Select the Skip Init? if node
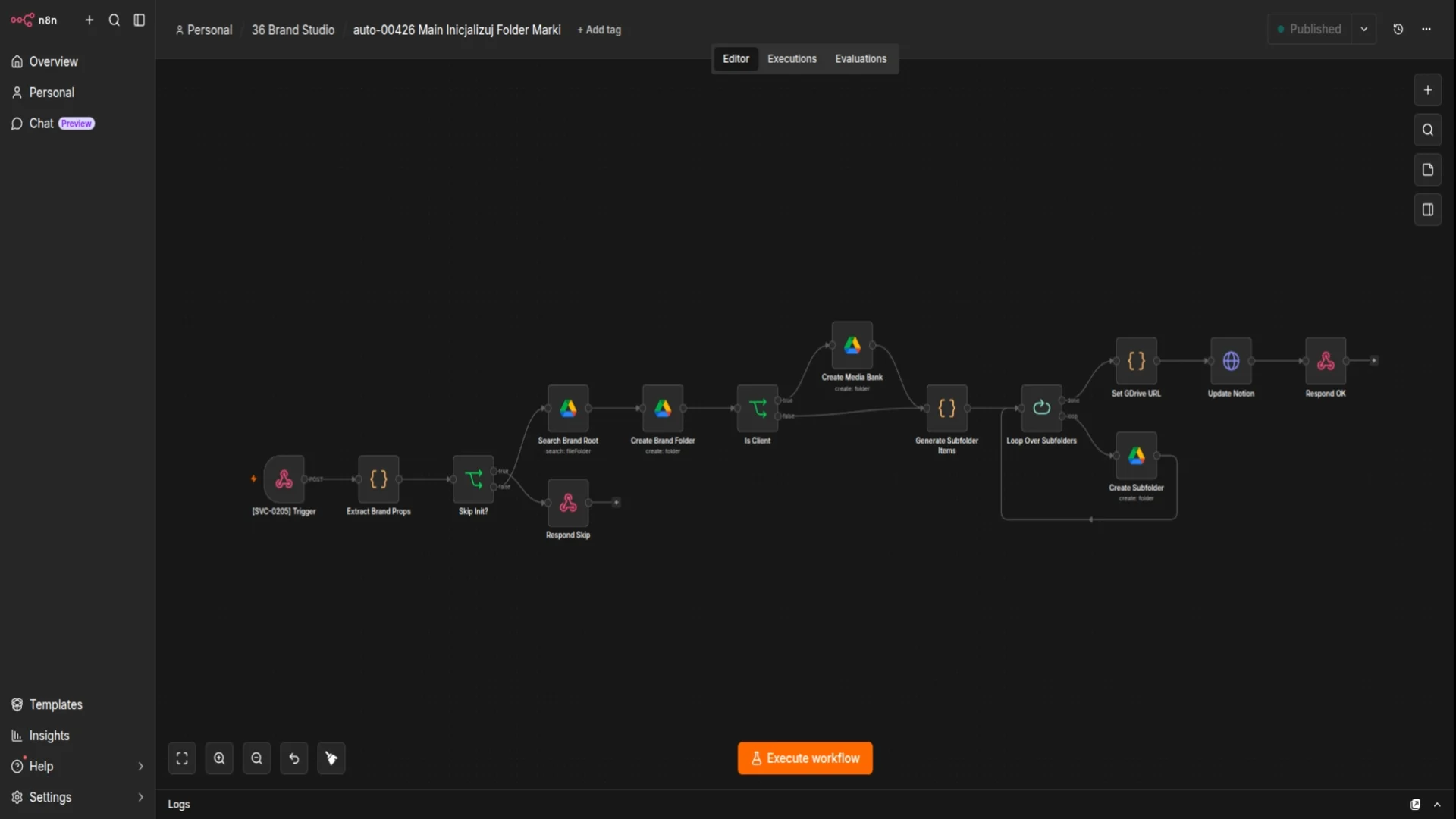The width and height of the screenshot is (1456, 819). [473, 479]
